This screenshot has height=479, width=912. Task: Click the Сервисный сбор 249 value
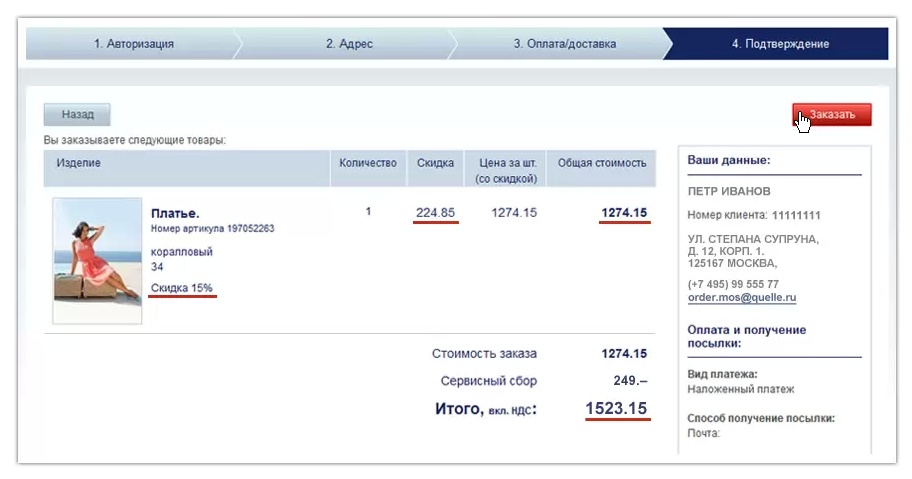630,381
